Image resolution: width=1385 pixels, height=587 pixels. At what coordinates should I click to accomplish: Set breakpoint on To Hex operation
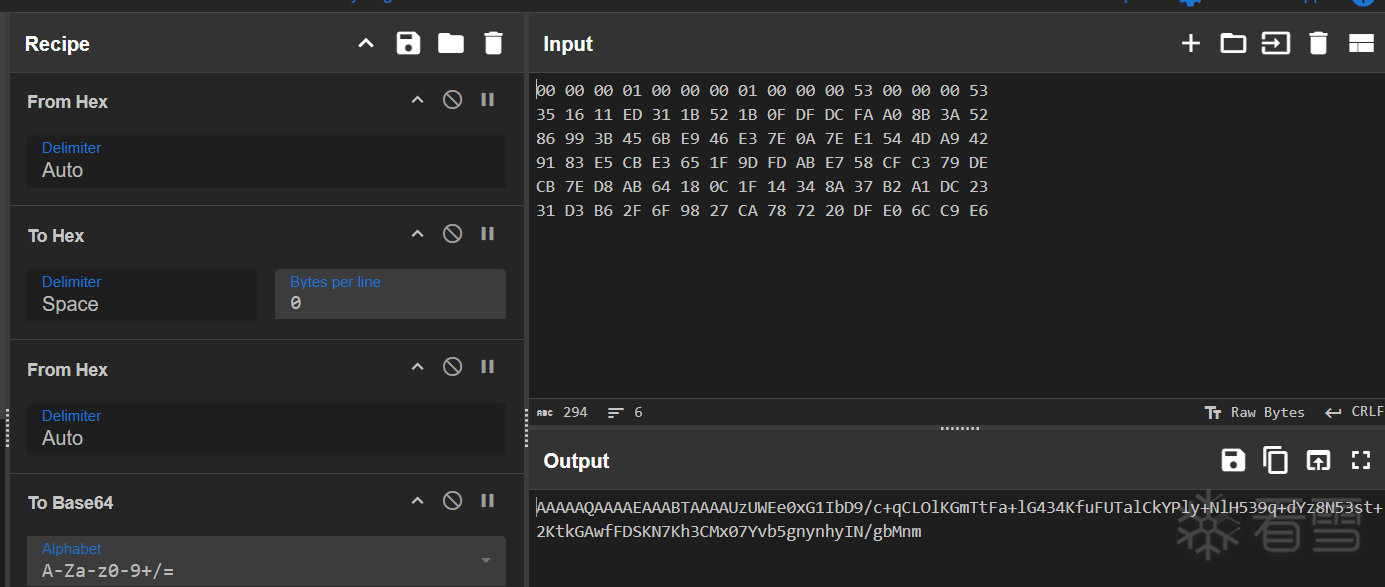488,234
